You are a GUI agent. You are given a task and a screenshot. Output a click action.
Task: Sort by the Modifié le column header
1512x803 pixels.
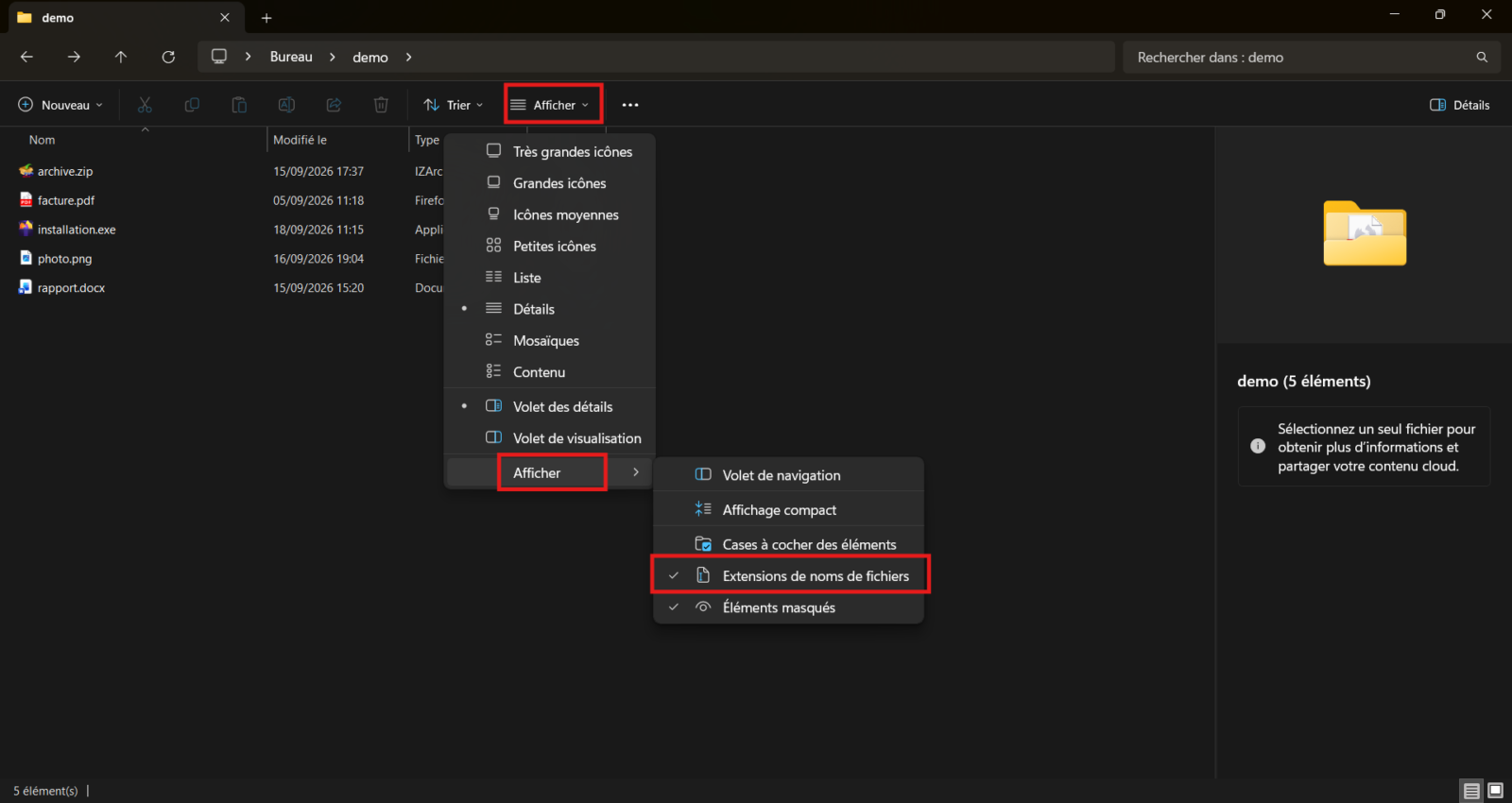(x=300, y=140)
